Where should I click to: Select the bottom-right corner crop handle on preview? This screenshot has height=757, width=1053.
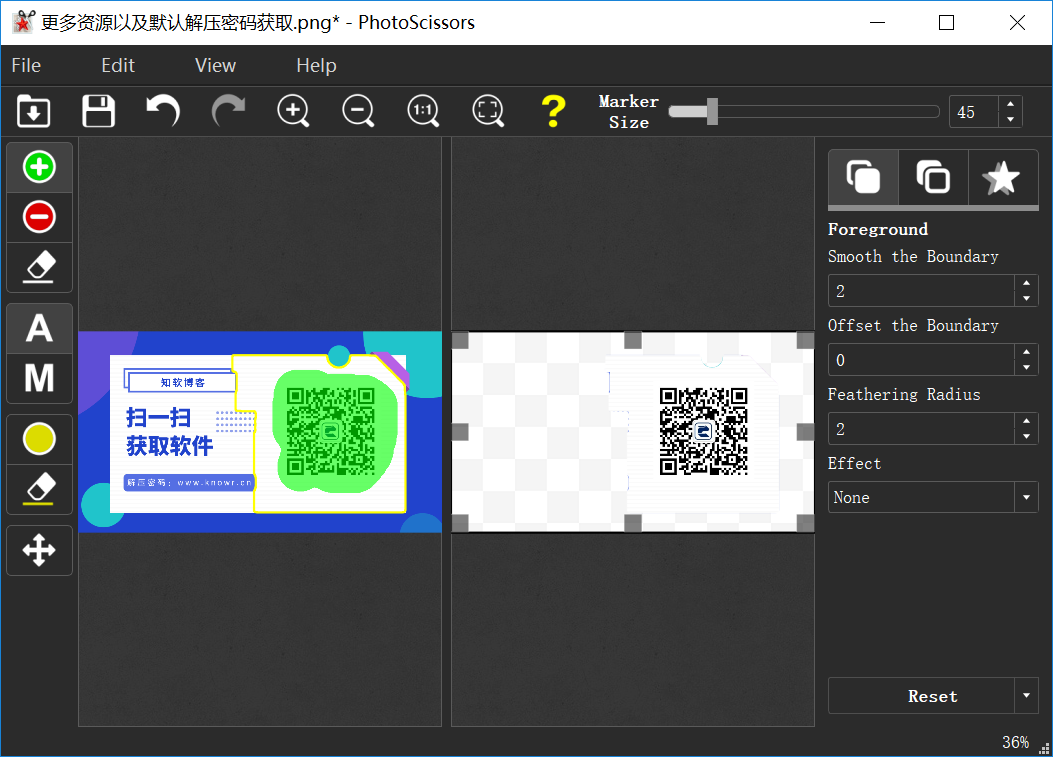(x=805, y=523)
